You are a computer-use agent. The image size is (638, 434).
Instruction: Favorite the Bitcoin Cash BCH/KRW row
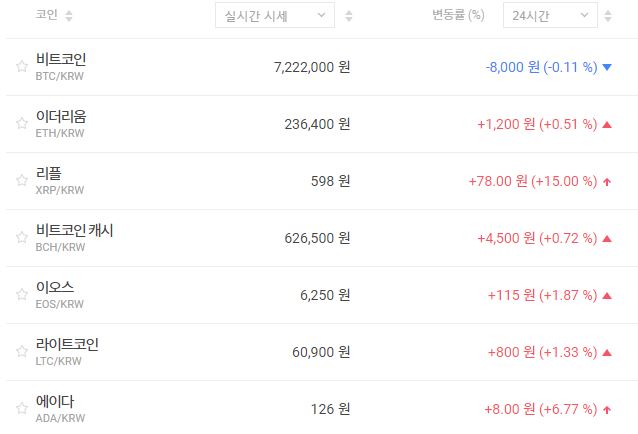(x=21, y=238)
